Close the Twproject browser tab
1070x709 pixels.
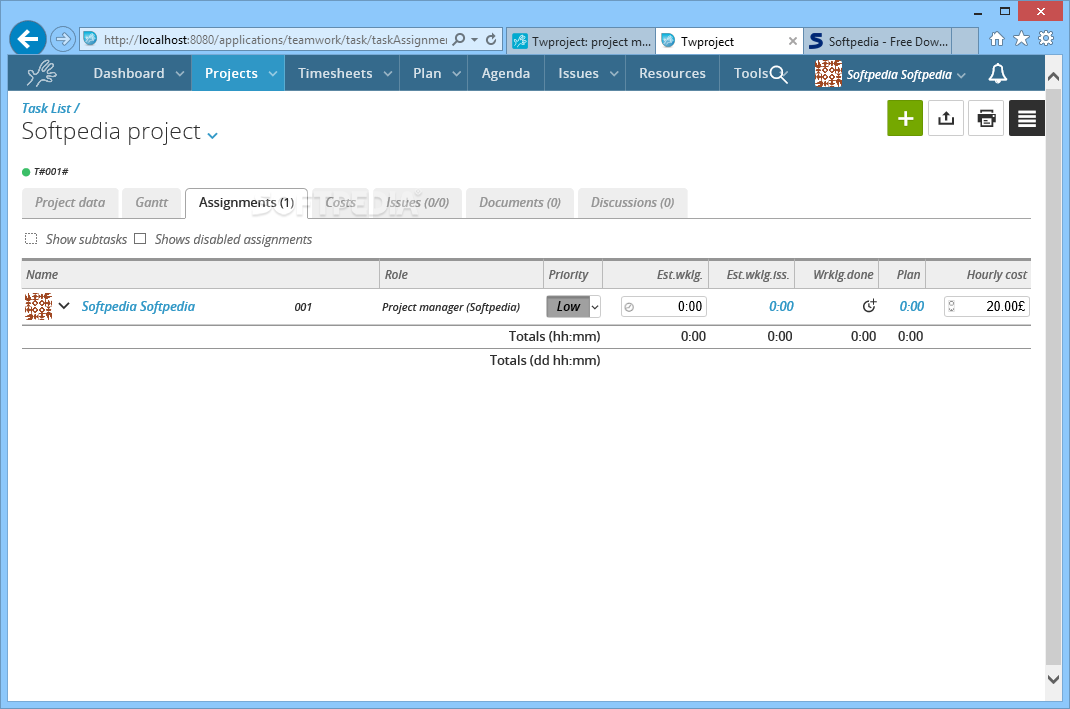792,41
